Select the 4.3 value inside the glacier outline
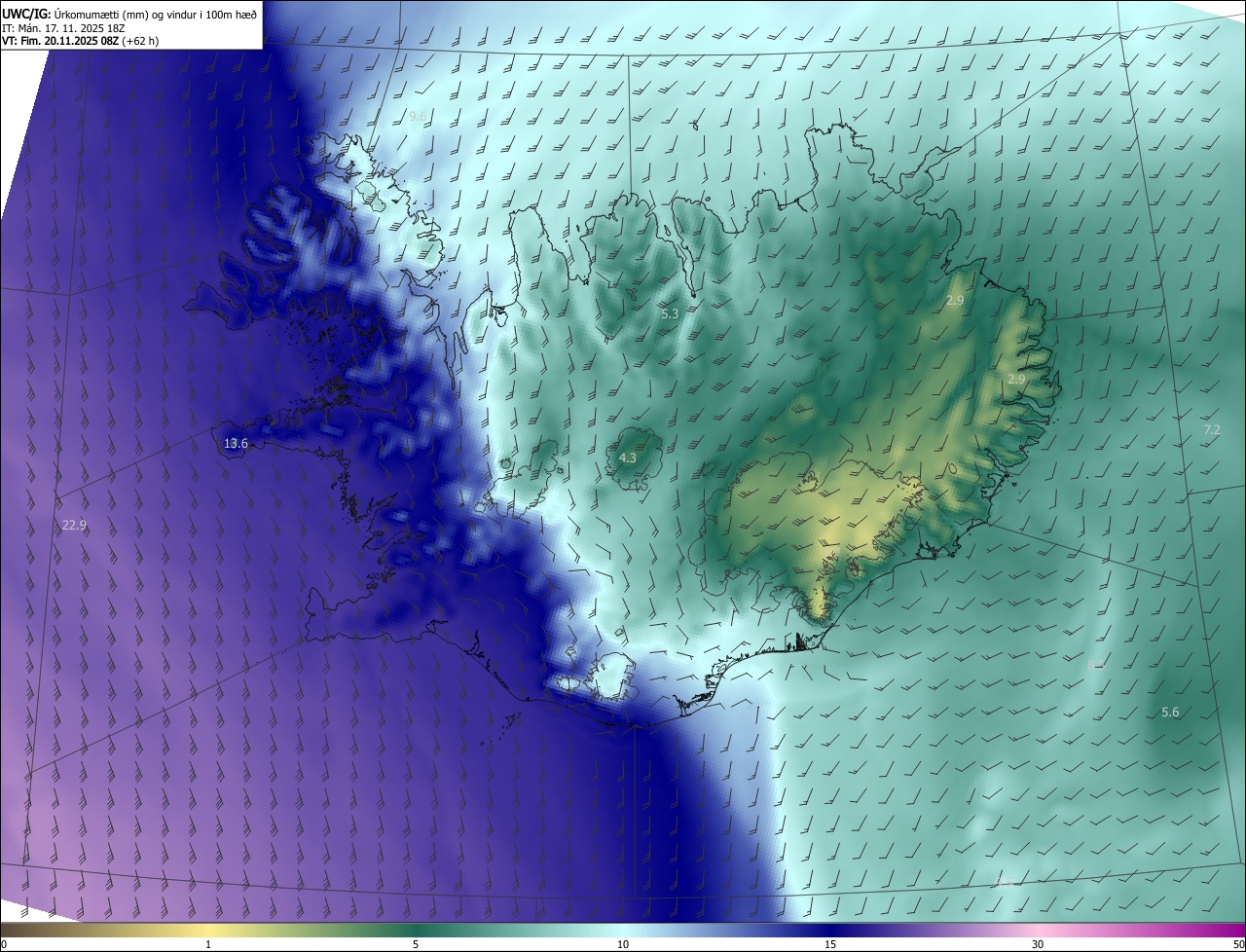 click(x=628, y=458)
